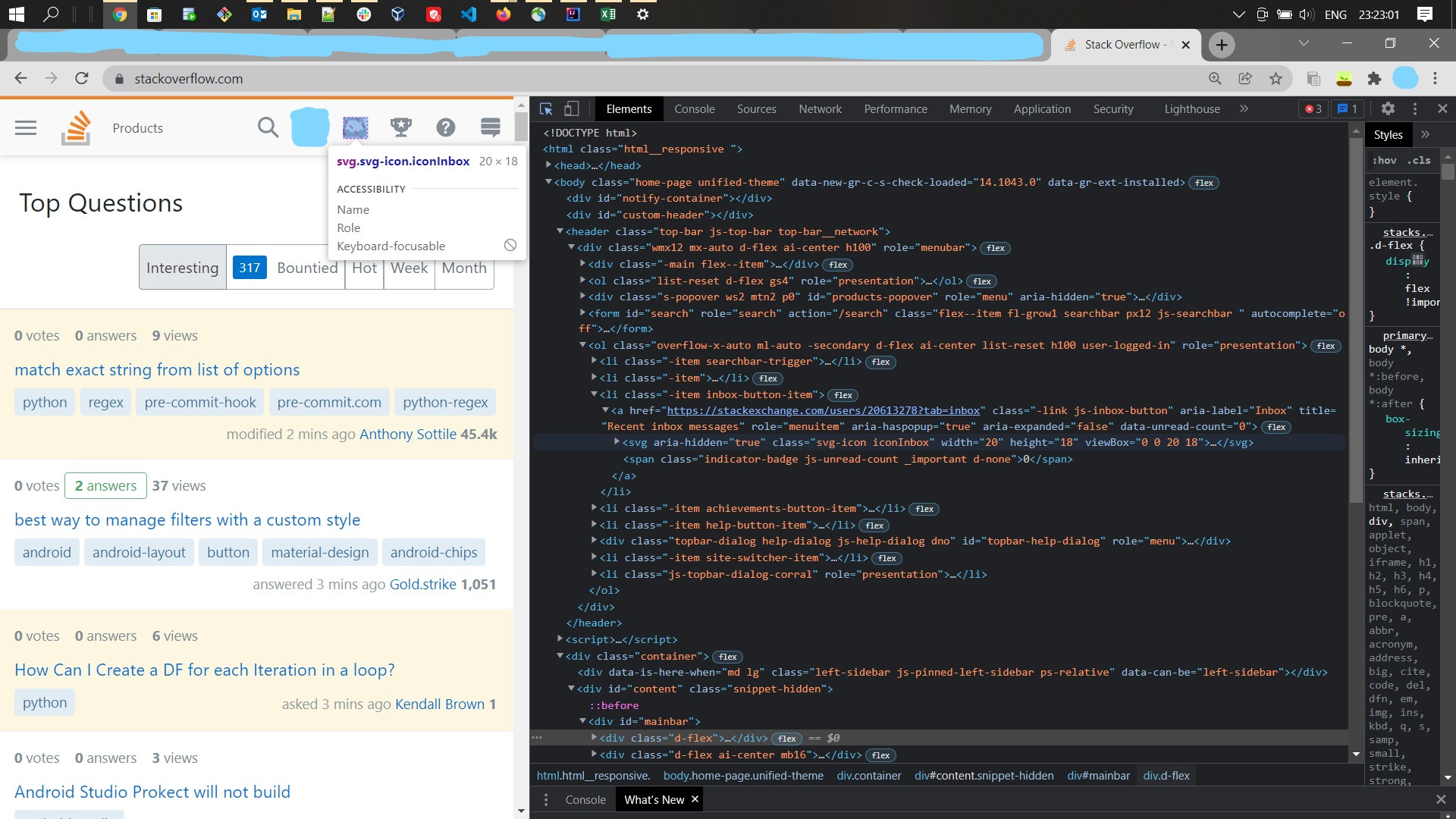Close the Stack Overflow tab

pos(1185,45)
